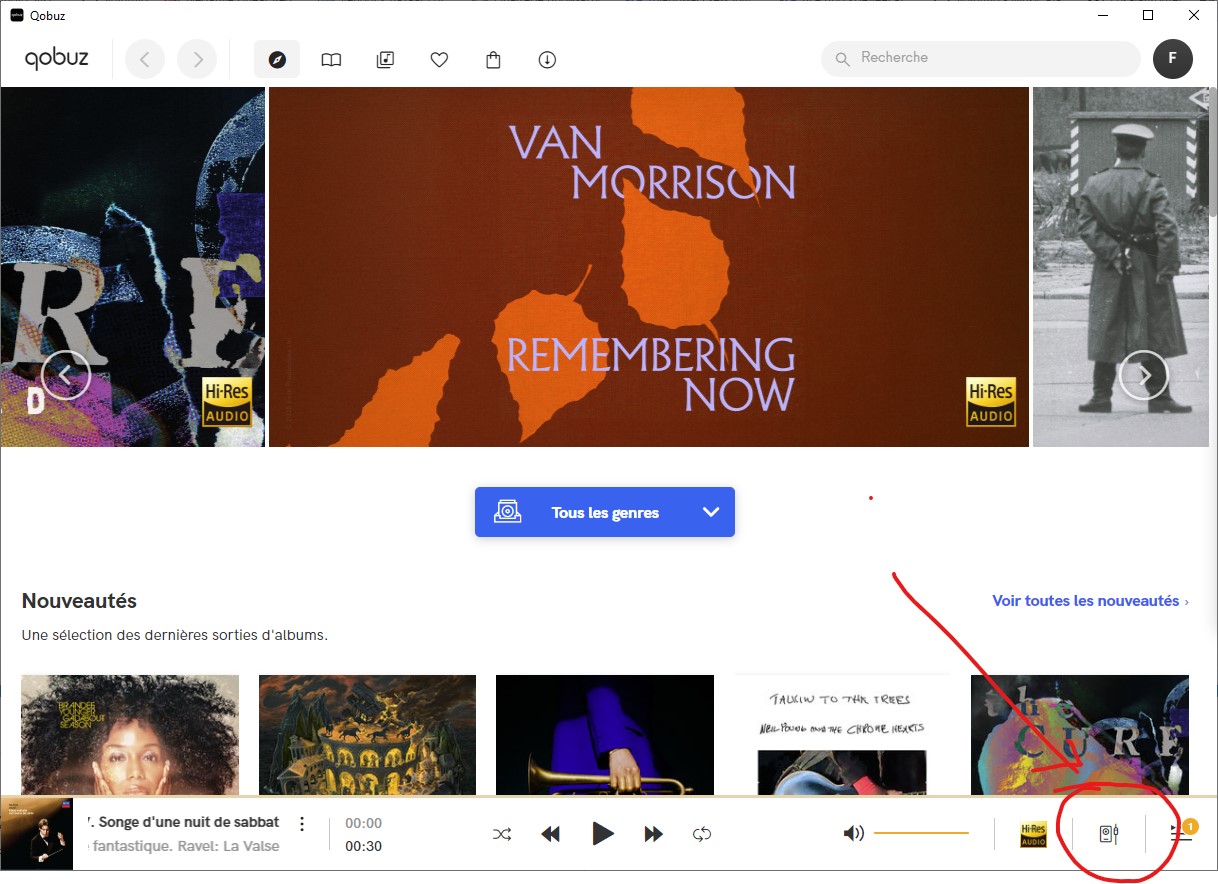This screenshot has width=1218, height=884.
Task: Open the Discover compass icon
Action: [x=277, y=60]
